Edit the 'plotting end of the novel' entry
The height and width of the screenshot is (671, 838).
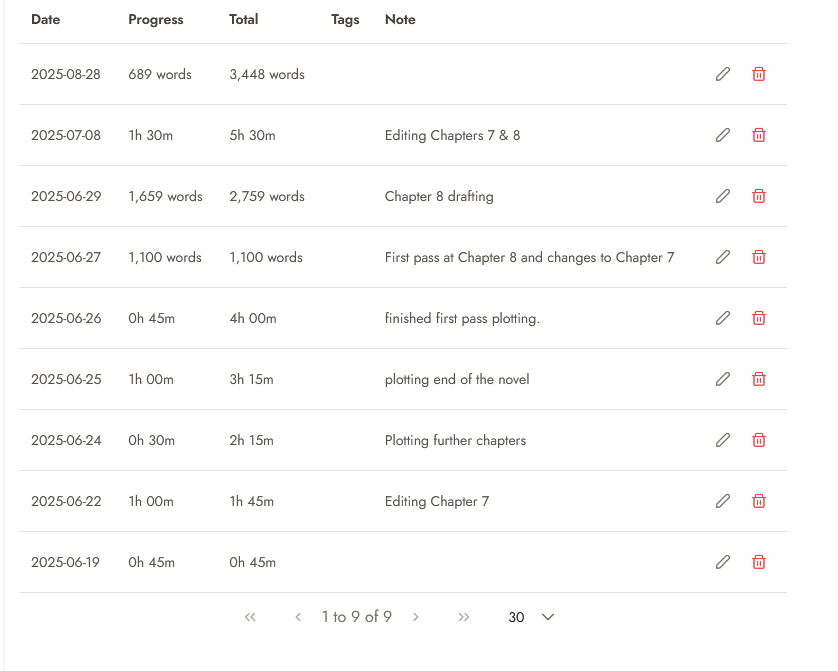[x=723, y=379]
